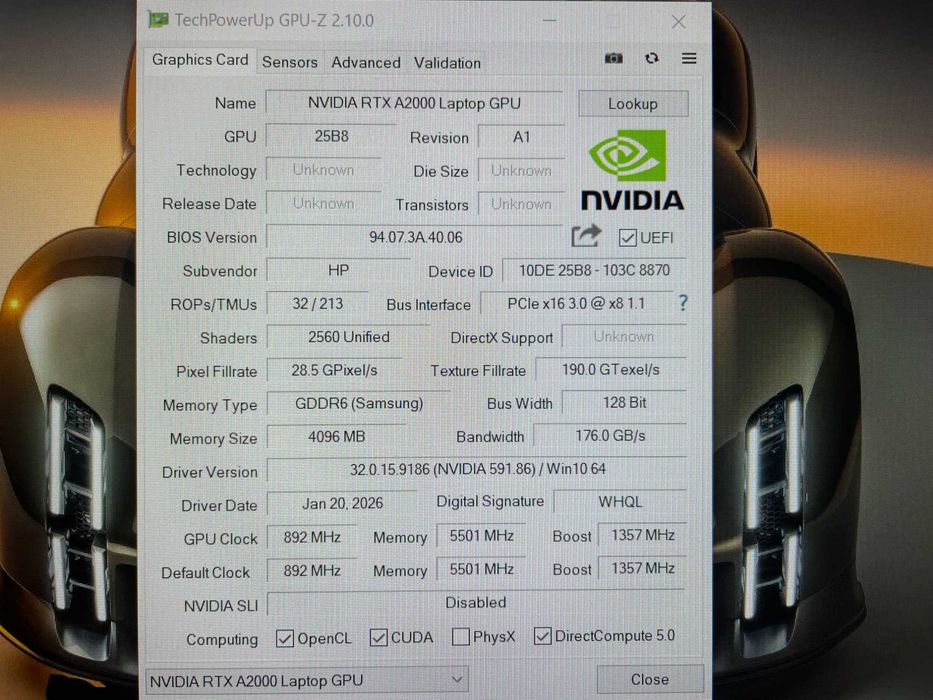Click the Driver Version 32.0.15.9186 field
This screenshot has height=700, width=933.
click(x=477, y=469)
